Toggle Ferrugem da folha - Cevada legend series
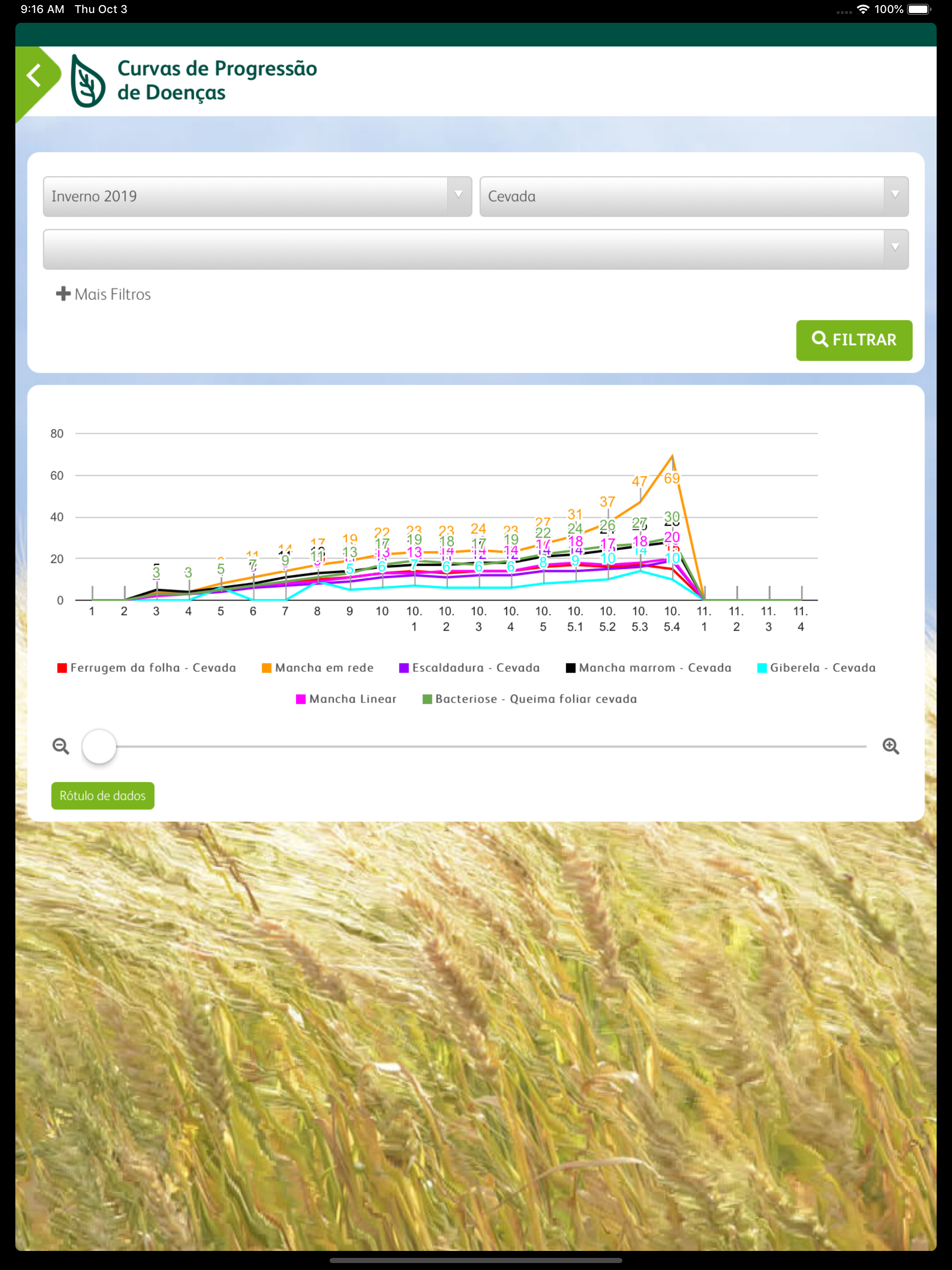952x1270 pixels. click(x=146, y=668)
